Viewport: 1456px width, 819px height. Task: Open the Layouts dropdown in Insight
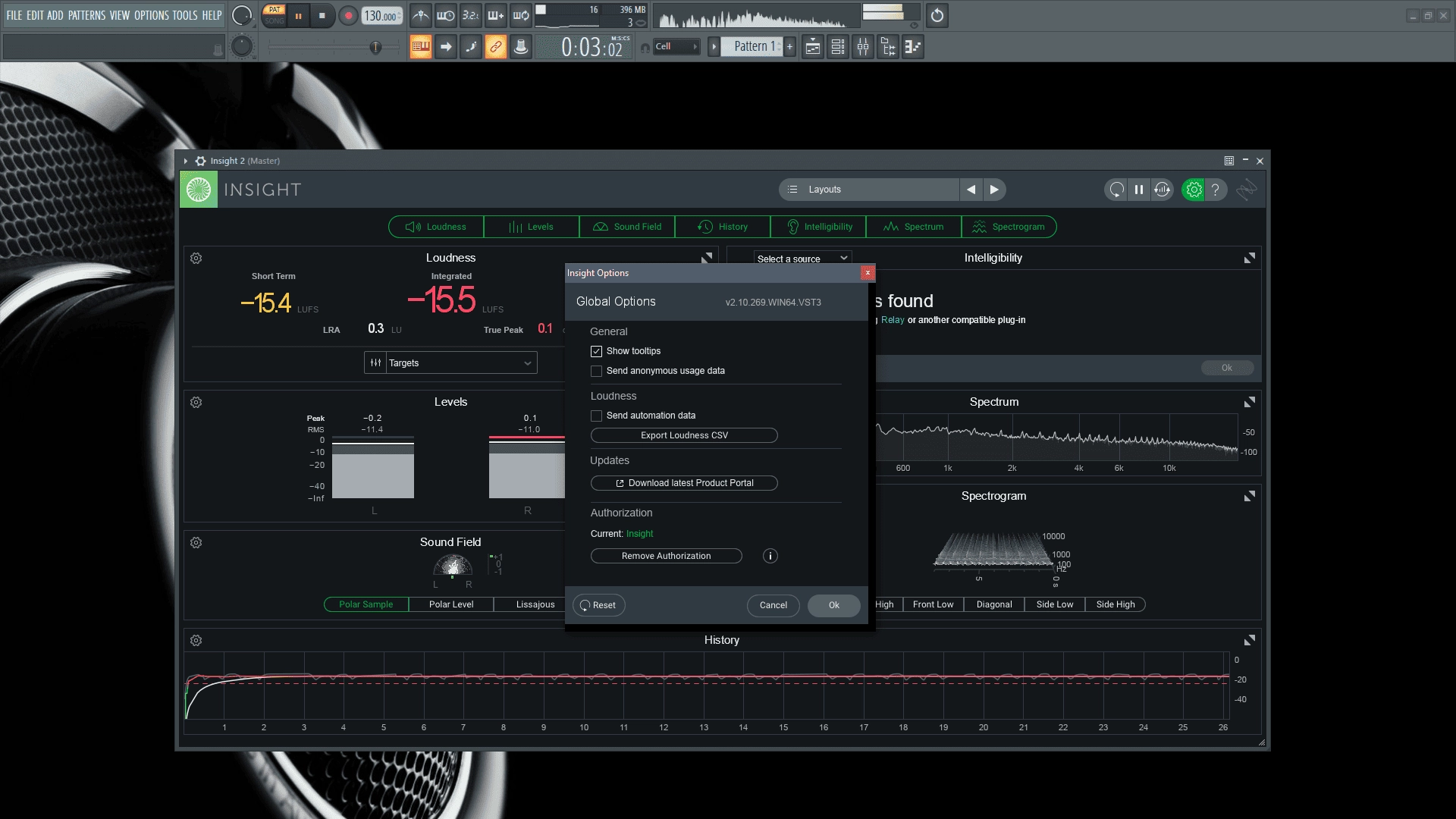[x=869, y=190]
